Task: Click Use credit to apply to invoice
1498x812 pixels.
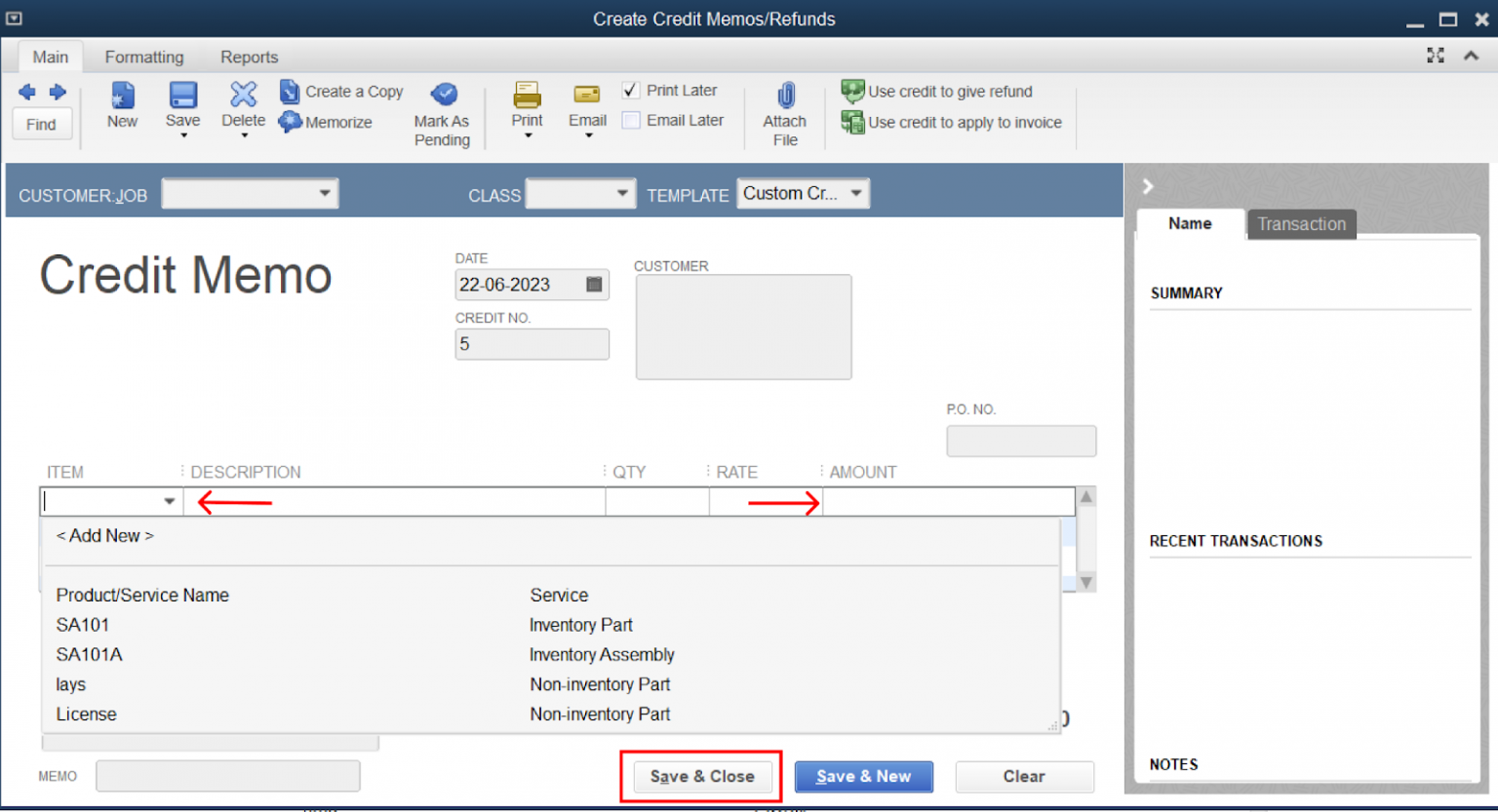Action: [951, 122]
